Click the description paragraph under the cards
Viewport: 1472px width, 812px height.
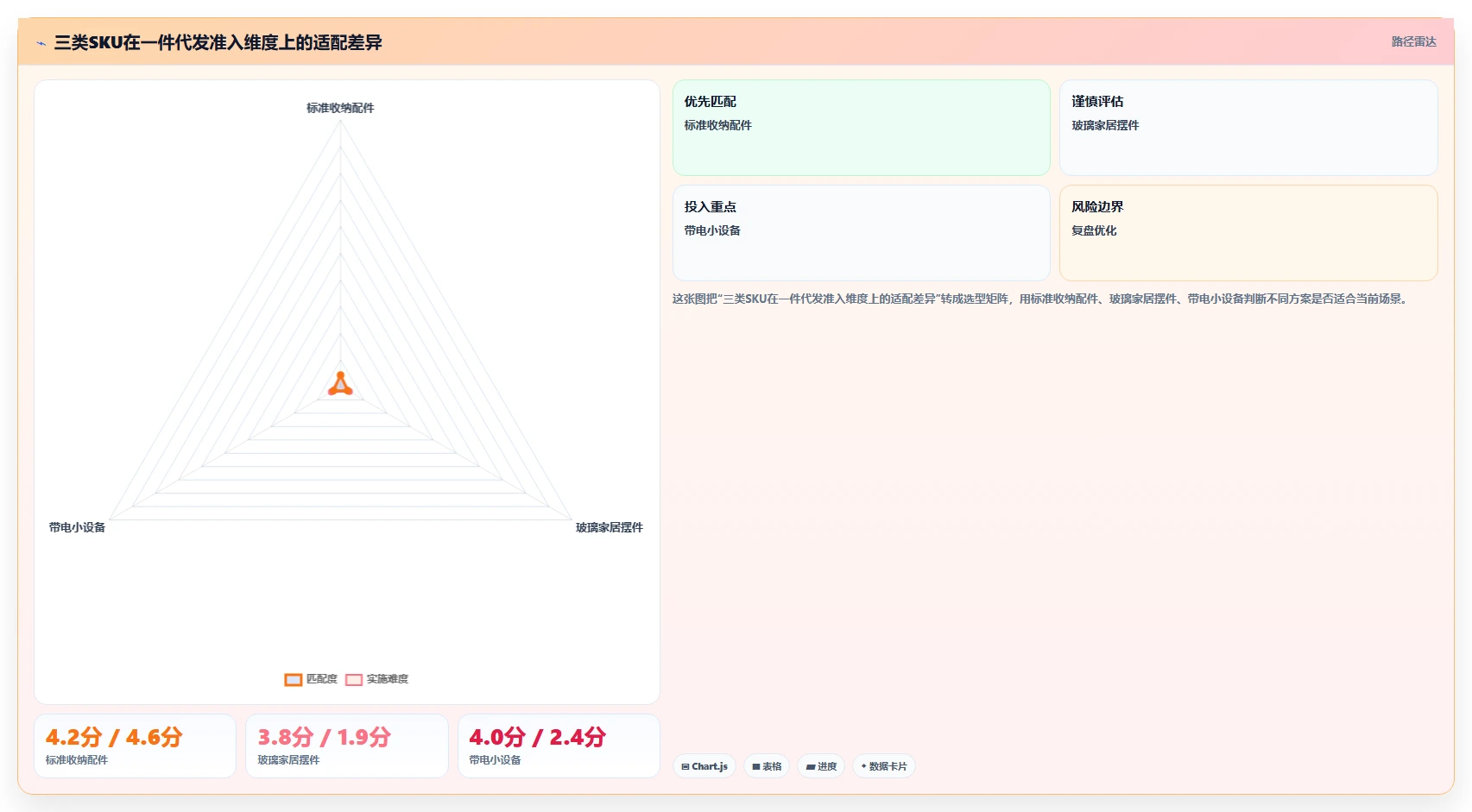tap(1041, 299)
